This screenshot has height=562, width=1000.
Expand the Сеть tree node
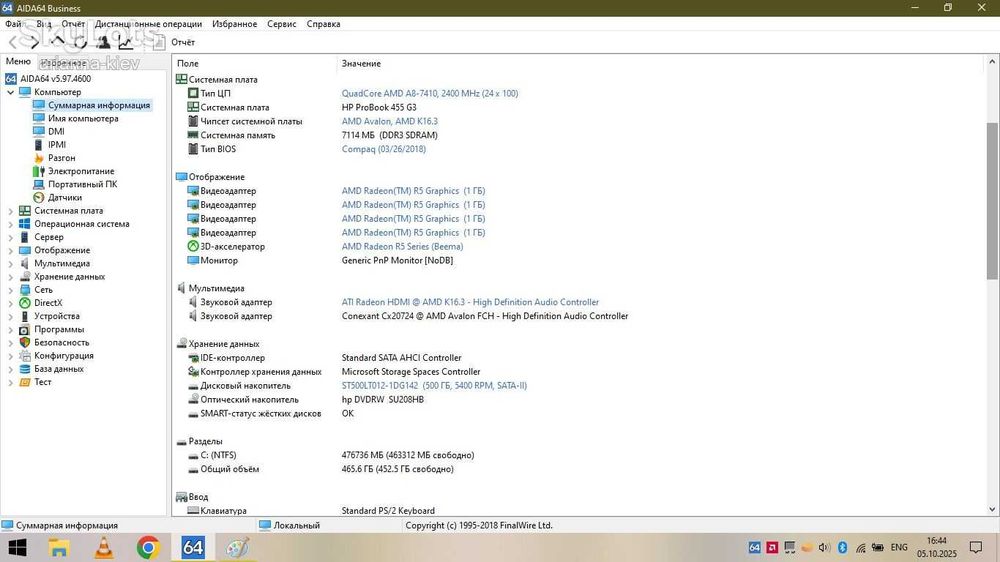10,290
